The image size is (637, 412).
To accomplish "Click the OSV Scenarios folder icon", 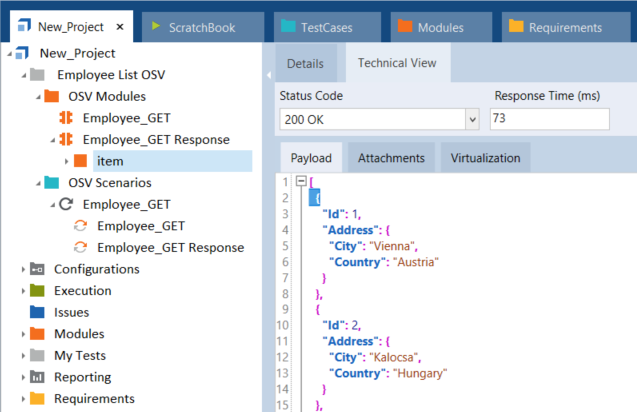I will click(x=51, y=183).
